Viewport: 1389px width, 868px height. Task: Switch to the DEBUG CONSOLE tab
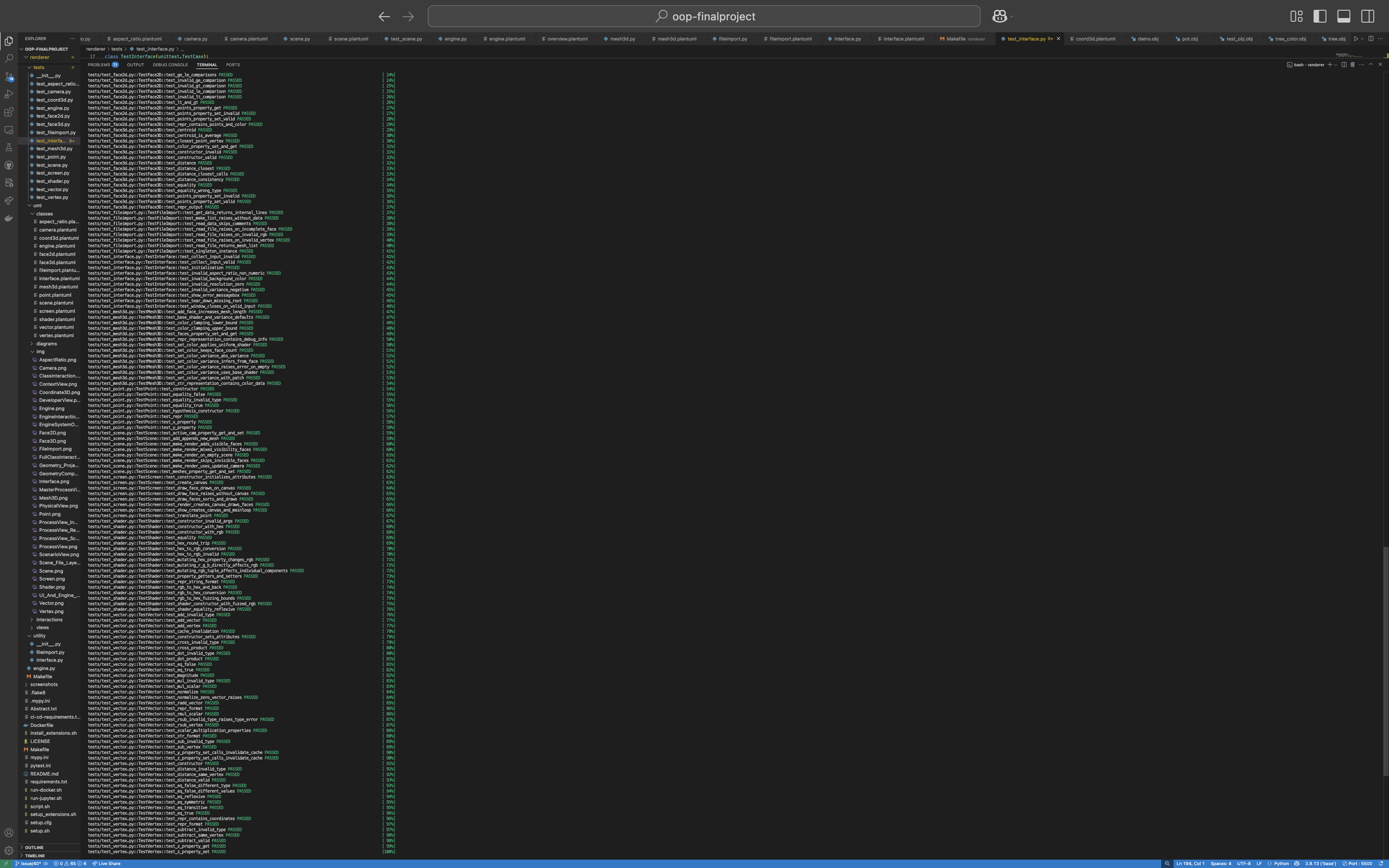pyautogui.click(x=170, y=65)
